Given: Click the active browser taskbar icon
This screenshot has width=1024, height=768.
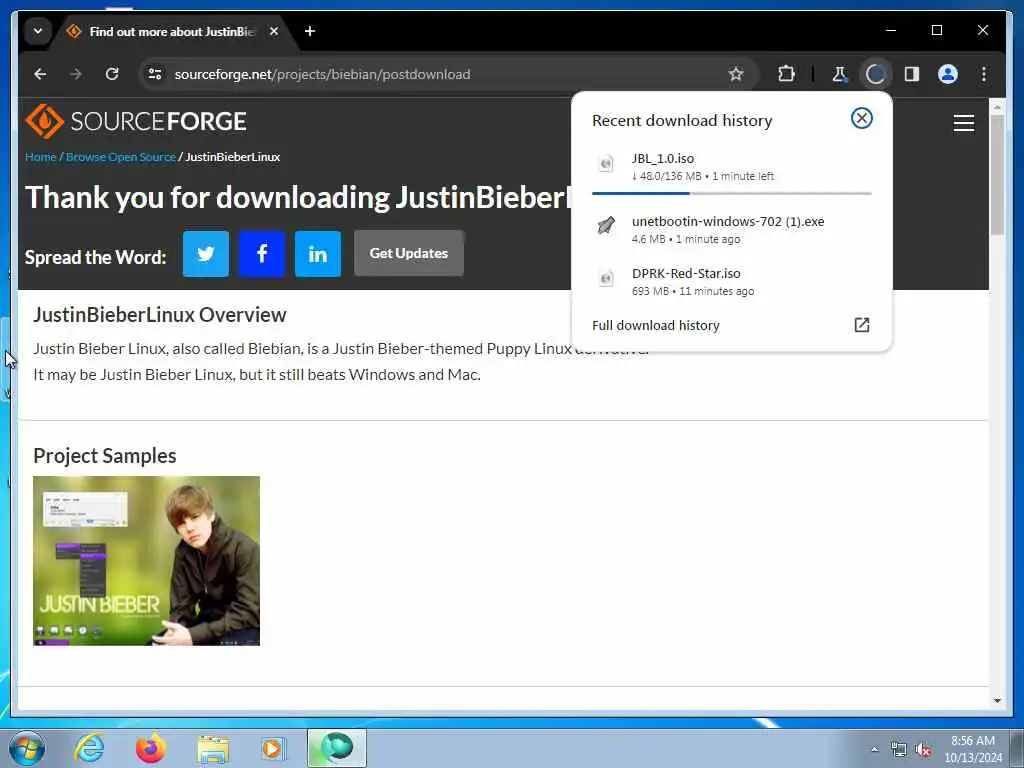Looking at the screenshot, I should [x=337, y=748].
